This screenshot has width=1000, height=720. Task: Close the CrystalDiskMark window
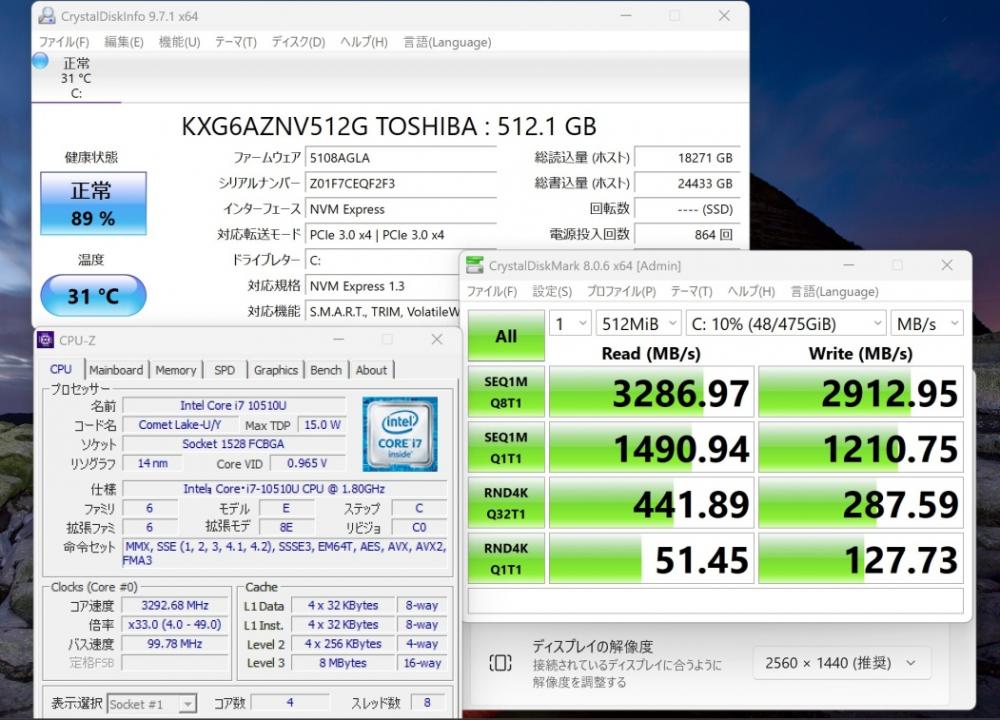click(x=947, y=265)
